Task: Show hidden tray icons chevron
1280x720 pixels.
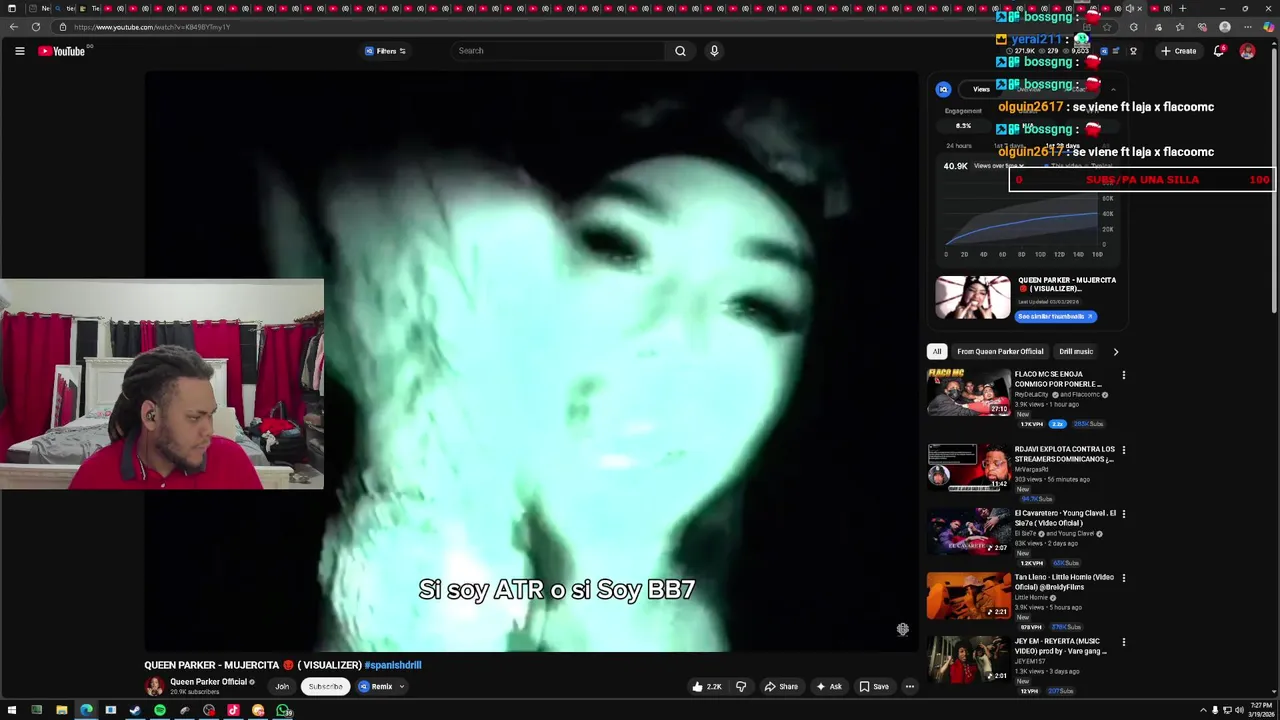Action: 1203,711
